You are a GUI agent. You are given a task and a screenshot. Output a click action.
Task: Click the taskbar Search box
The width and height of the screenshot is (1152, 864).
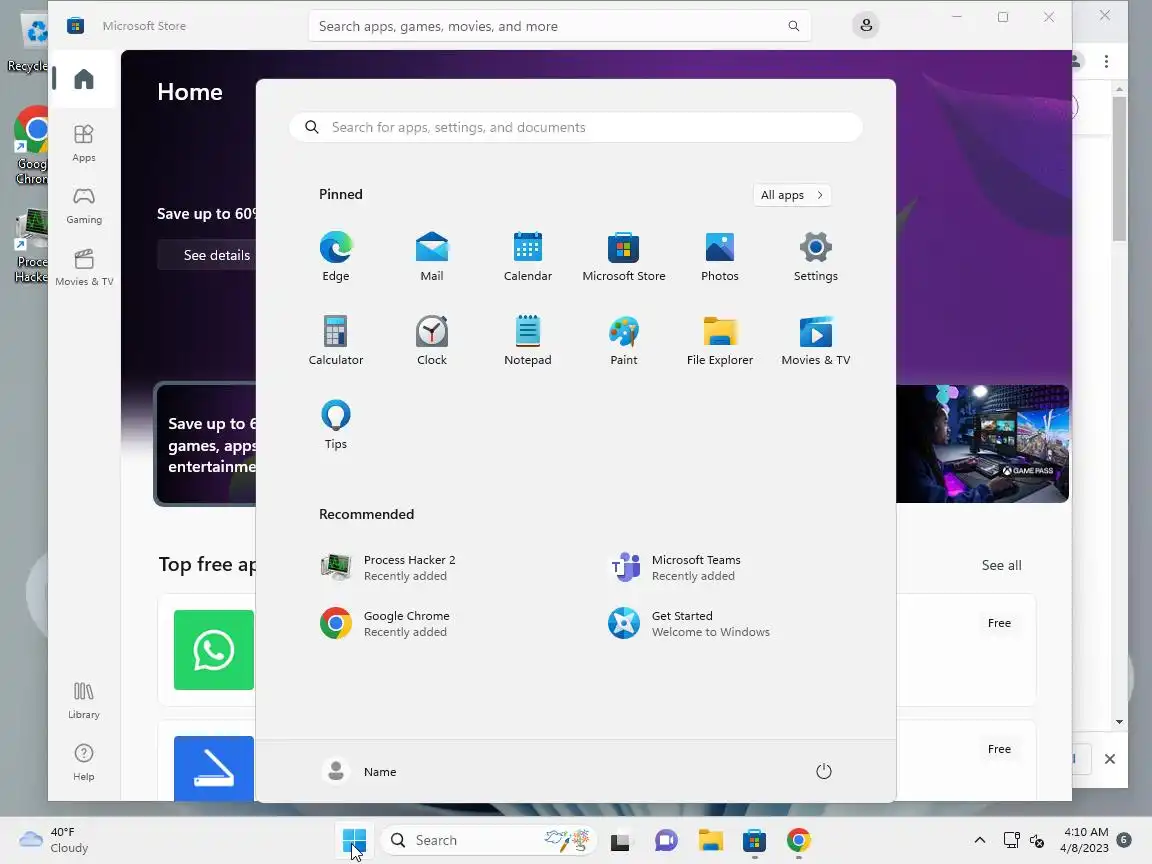pyautogui.click(x=488, y=840)
